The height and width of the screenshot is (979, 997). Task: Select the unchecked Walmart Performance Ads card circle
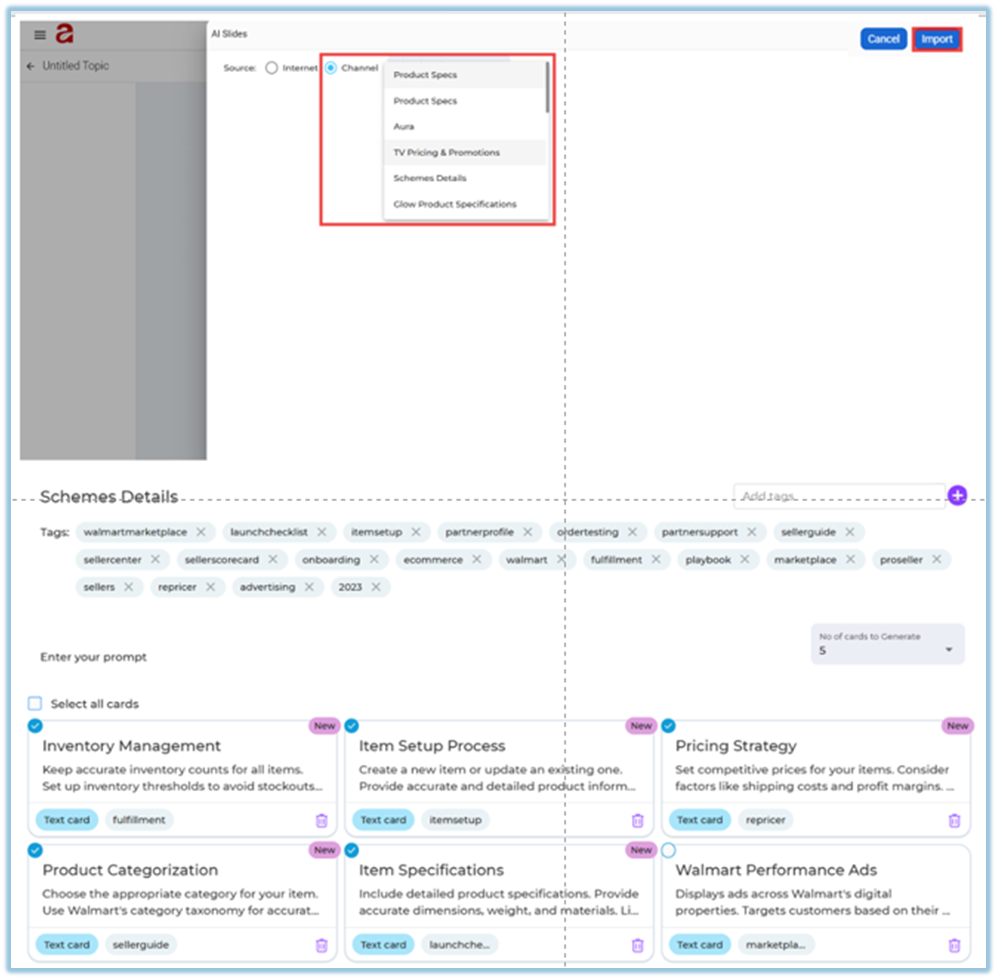669,850
